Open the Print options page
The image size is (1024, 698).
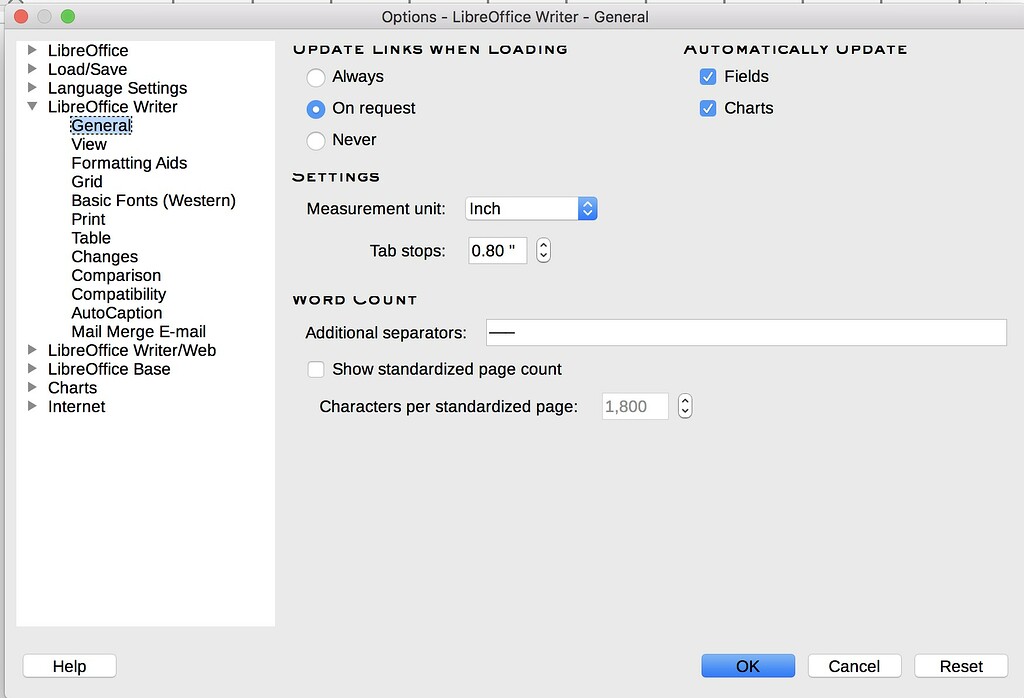click(88, 219)
